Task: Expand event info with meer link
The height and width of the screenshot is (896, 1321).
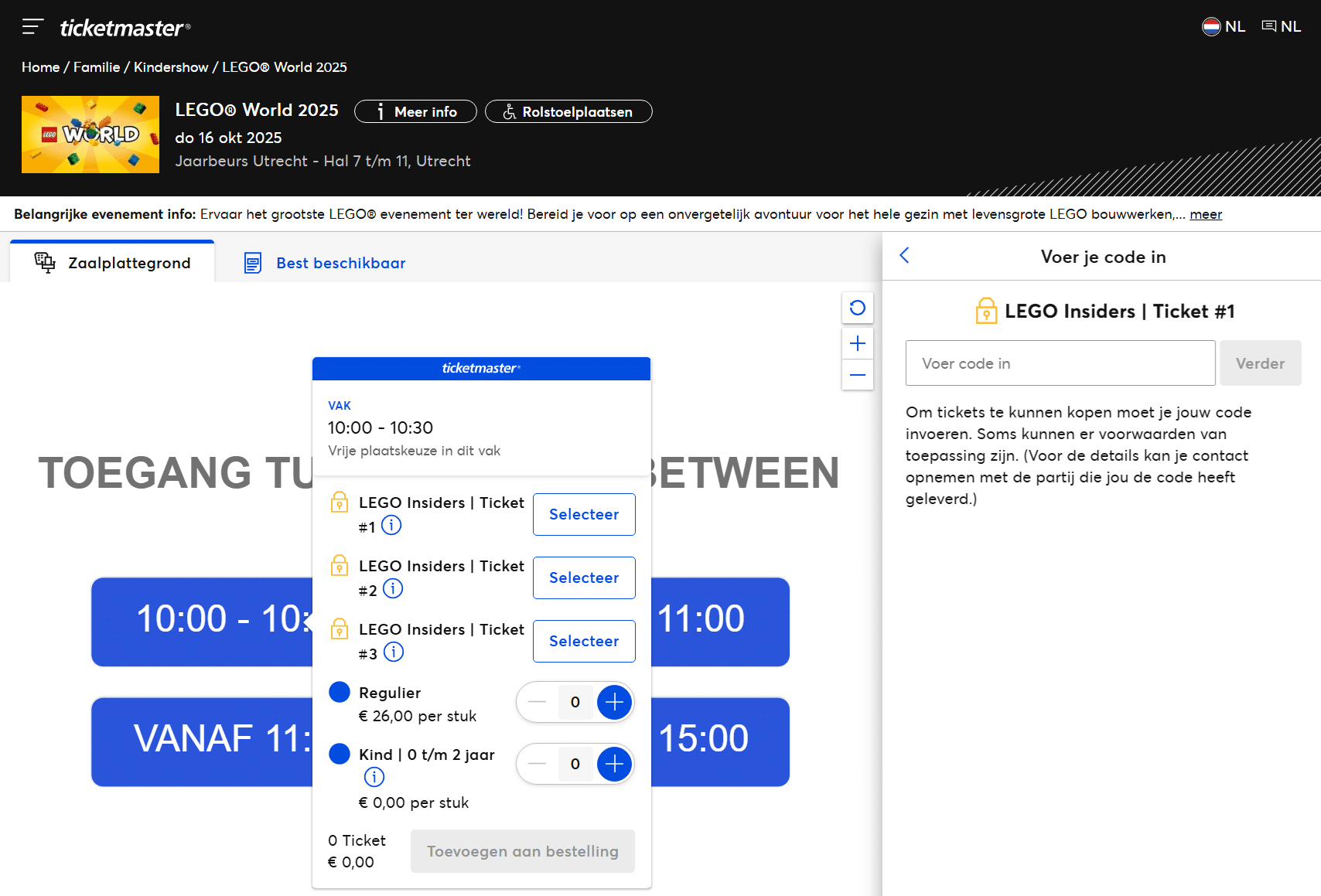Action: pos(1206,214)
